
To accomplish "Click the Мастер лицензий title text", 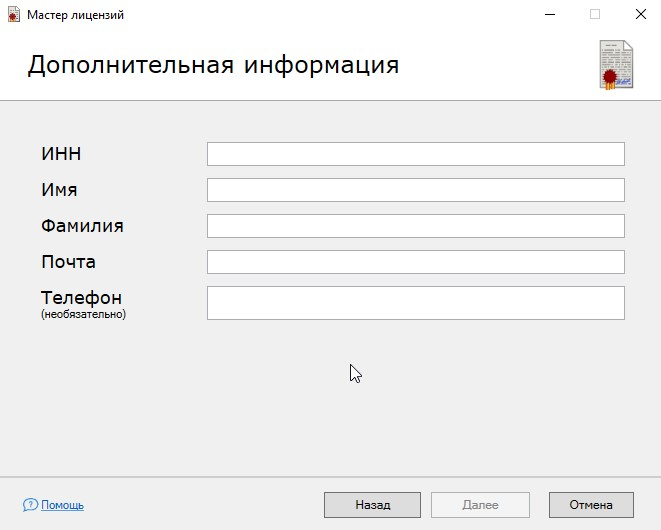I will point(75,15).
